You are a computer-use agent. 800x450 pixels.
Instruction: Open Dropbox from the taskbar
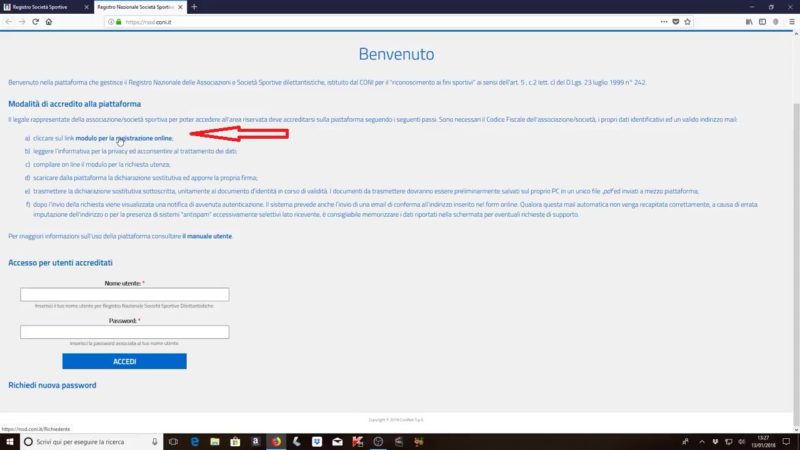click(x=317, y=442)
